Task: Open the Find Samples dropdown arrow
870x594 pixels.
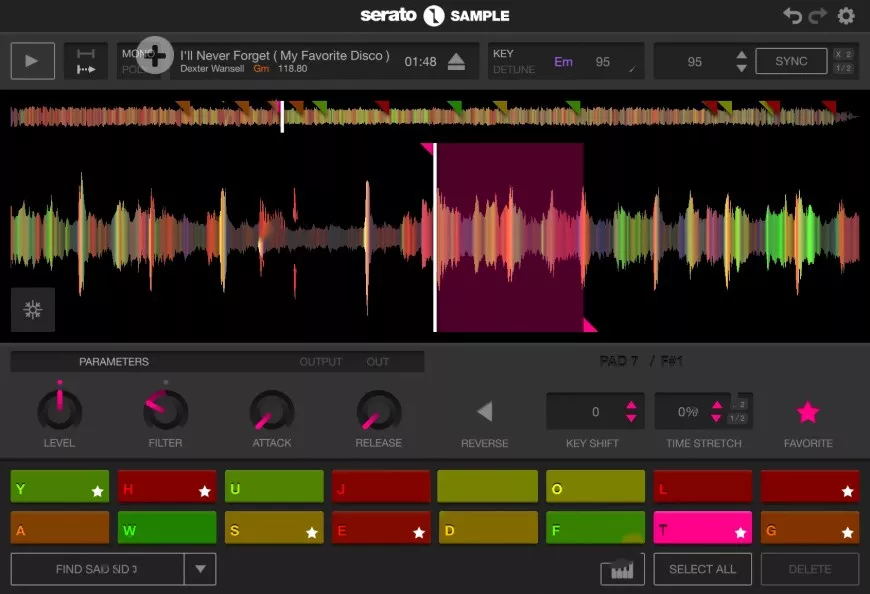Action: 200,568
